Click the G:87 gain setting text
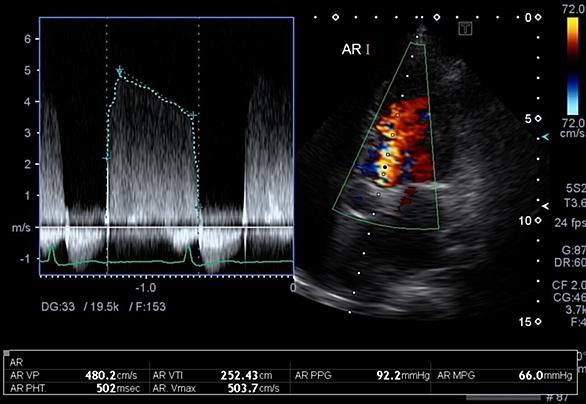This screenshot has height=404, width=586. pos(574,250)
